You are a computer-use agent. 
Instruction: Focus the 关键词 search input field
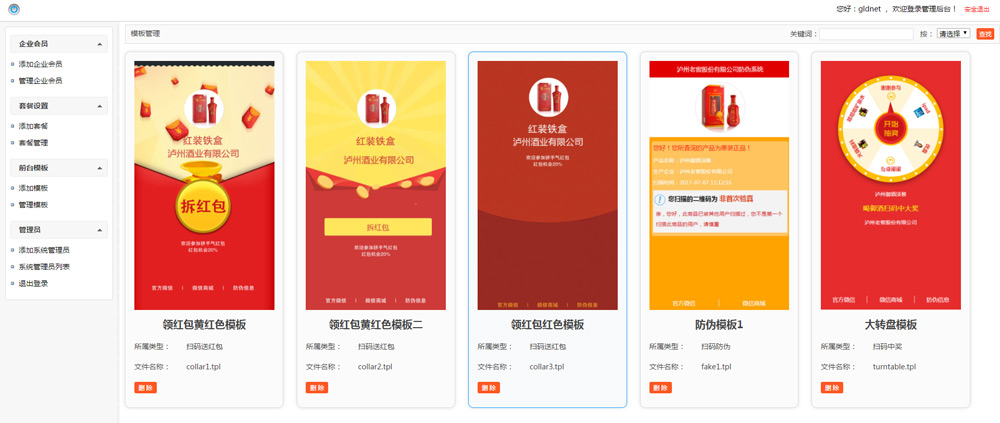tap(866, 34)
